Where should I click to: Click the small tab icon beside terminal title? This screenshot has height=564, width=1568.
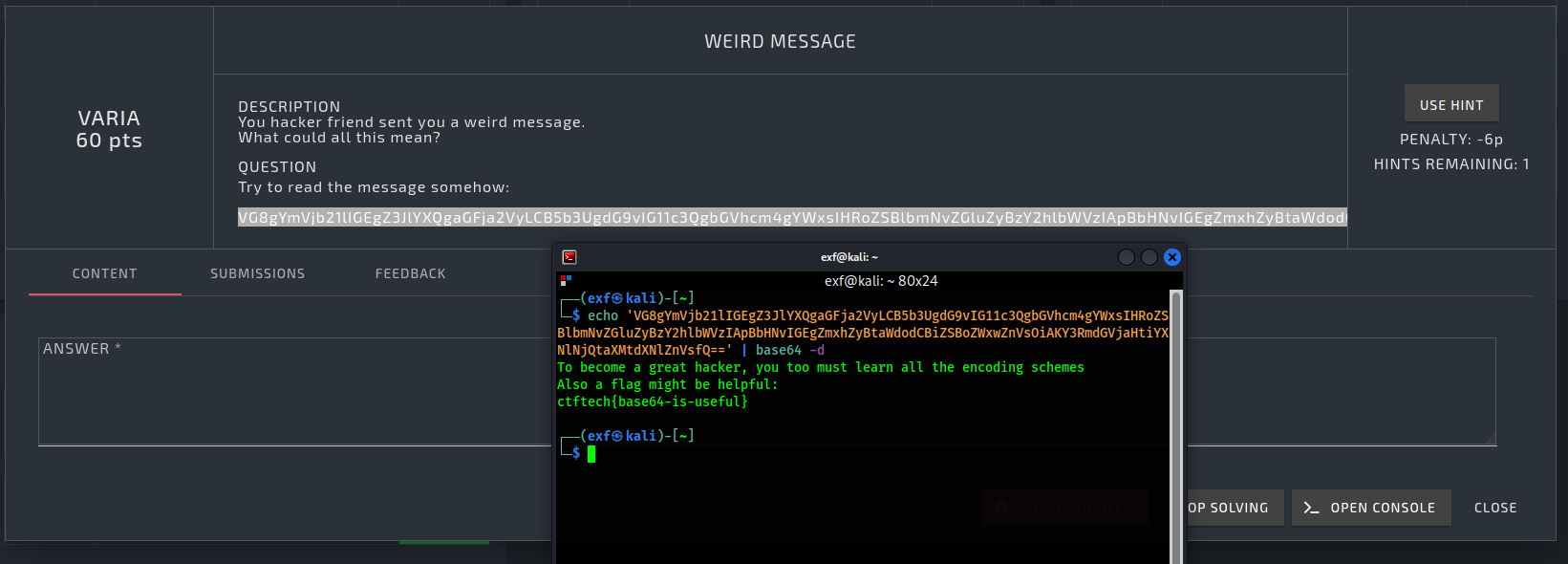[566, 280]
